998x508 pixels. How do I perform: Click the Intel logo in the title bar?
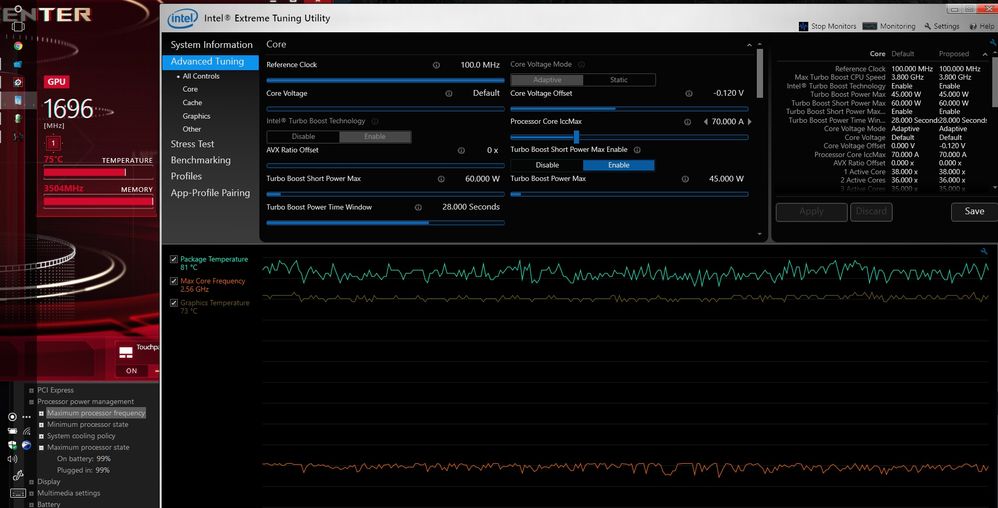pos(183,18)
